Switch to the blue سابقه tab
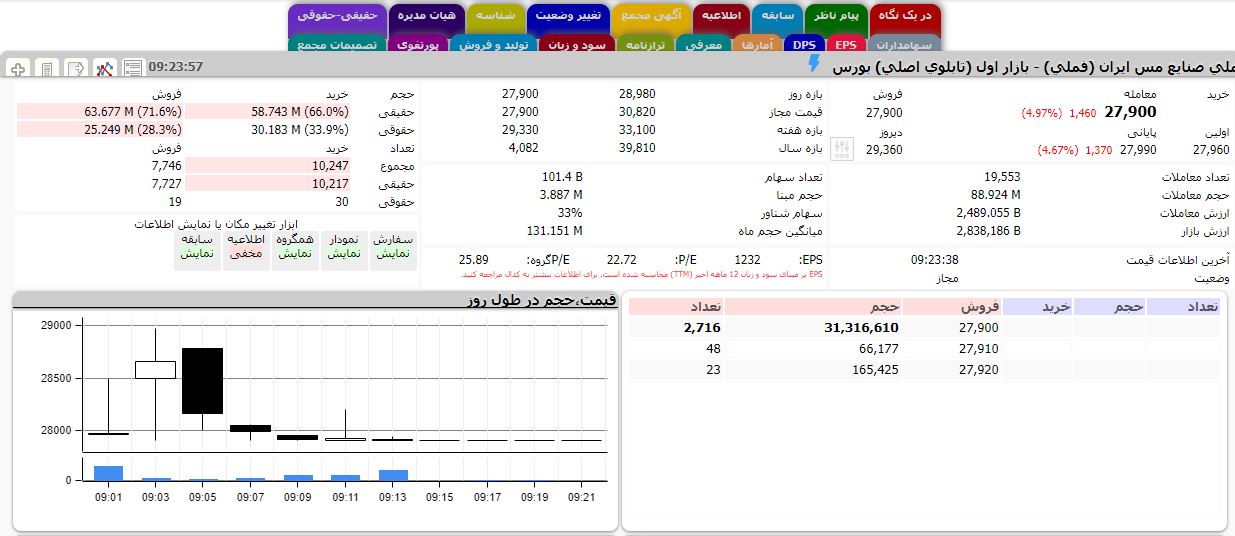 [x=778, y=17]
